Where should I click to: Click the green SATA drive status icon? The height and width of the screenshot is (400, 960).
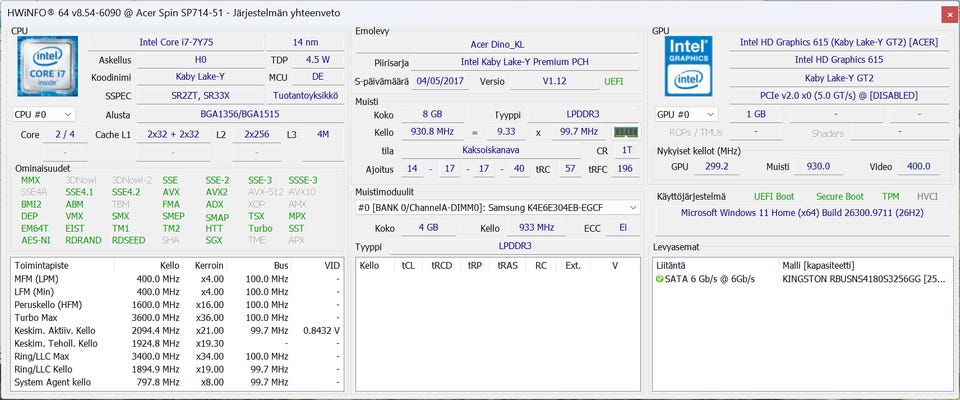pyautogui.click(x=659, y=279)
